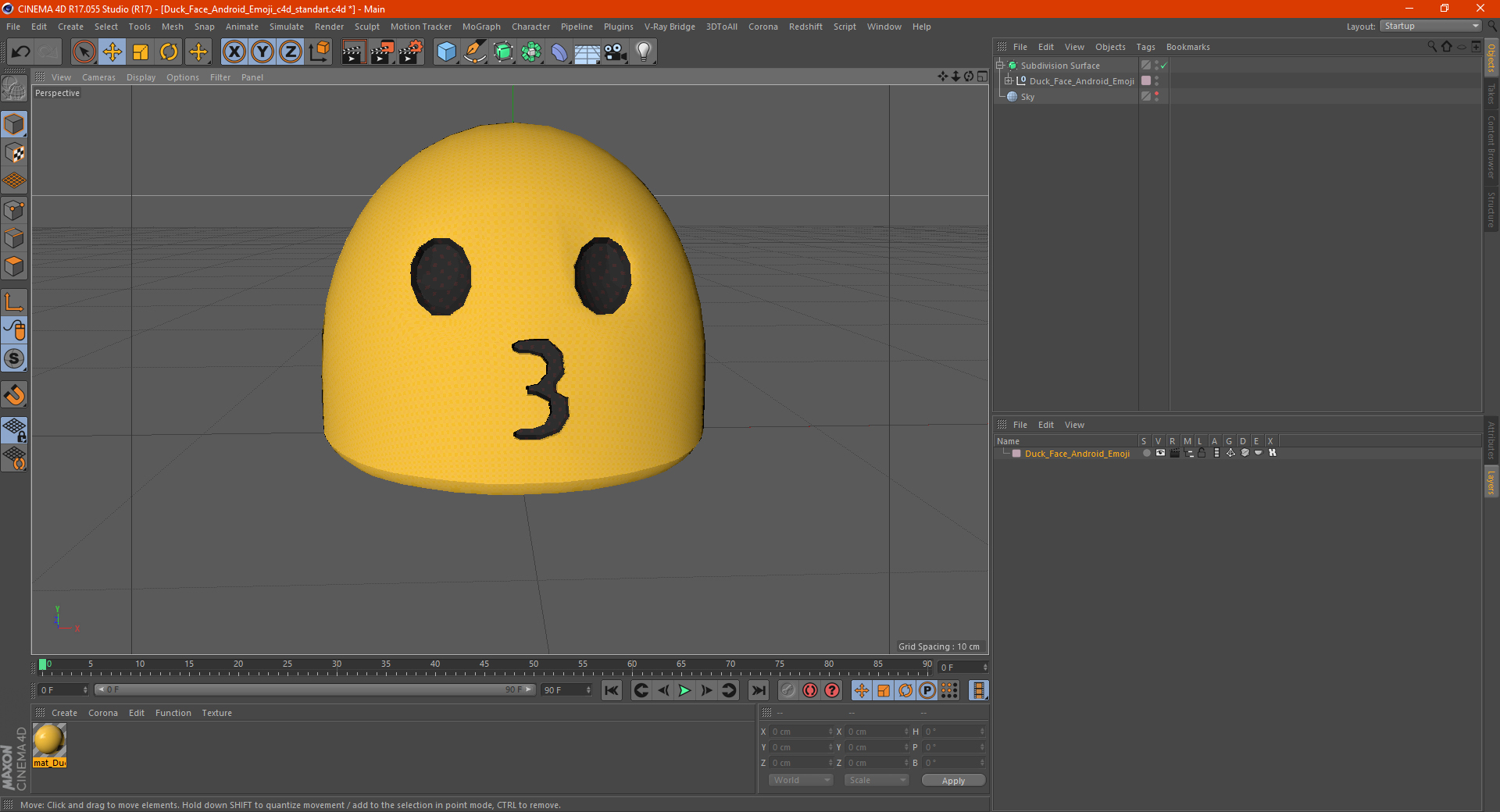This screenshot has height=812, width=1500.
Task: Click Apply in Coordinates panel
Action: click(953, 781)
